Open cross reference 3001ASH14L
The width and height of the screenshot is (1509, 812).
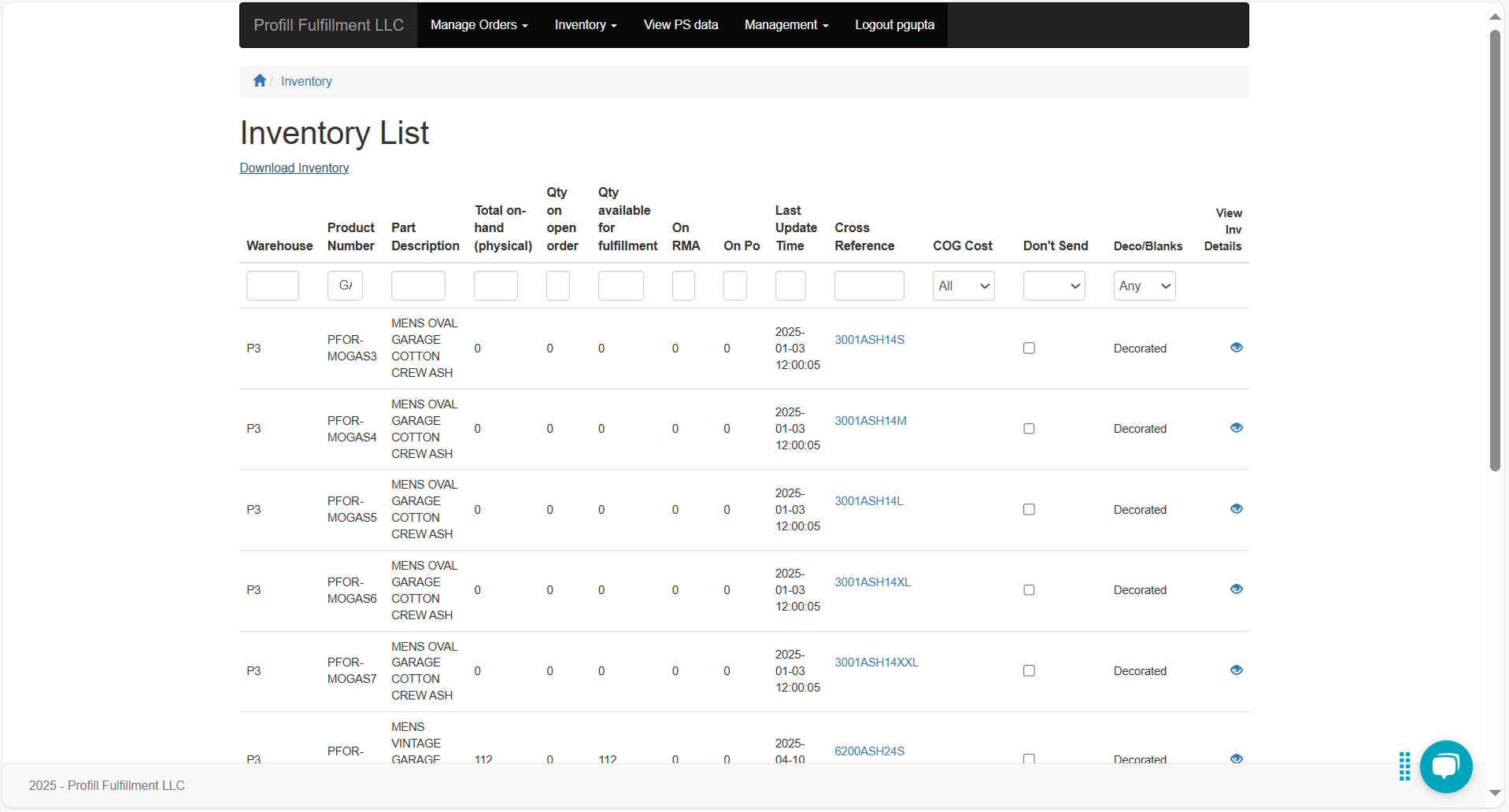pyautogui.click(x=869, y=501)
